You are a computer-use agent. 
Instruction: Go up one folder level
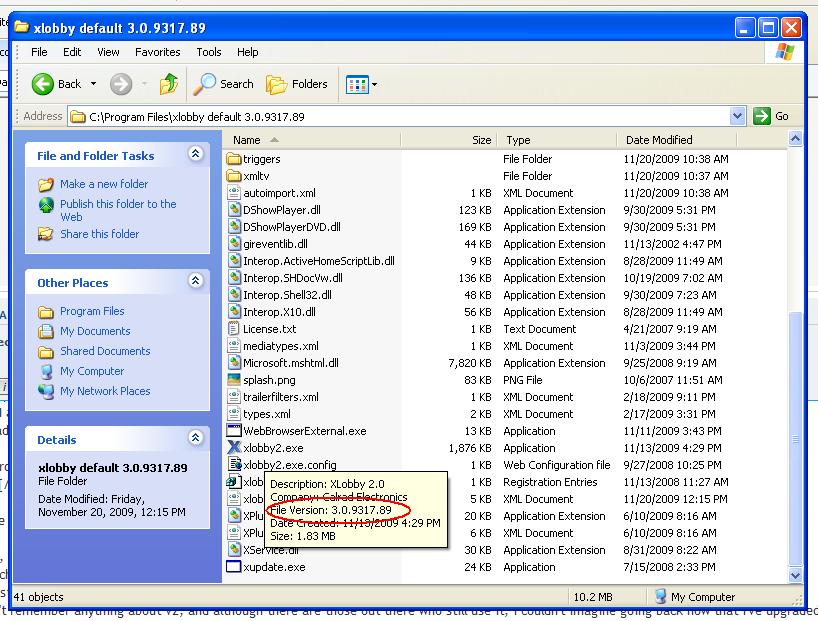point(169,84)
